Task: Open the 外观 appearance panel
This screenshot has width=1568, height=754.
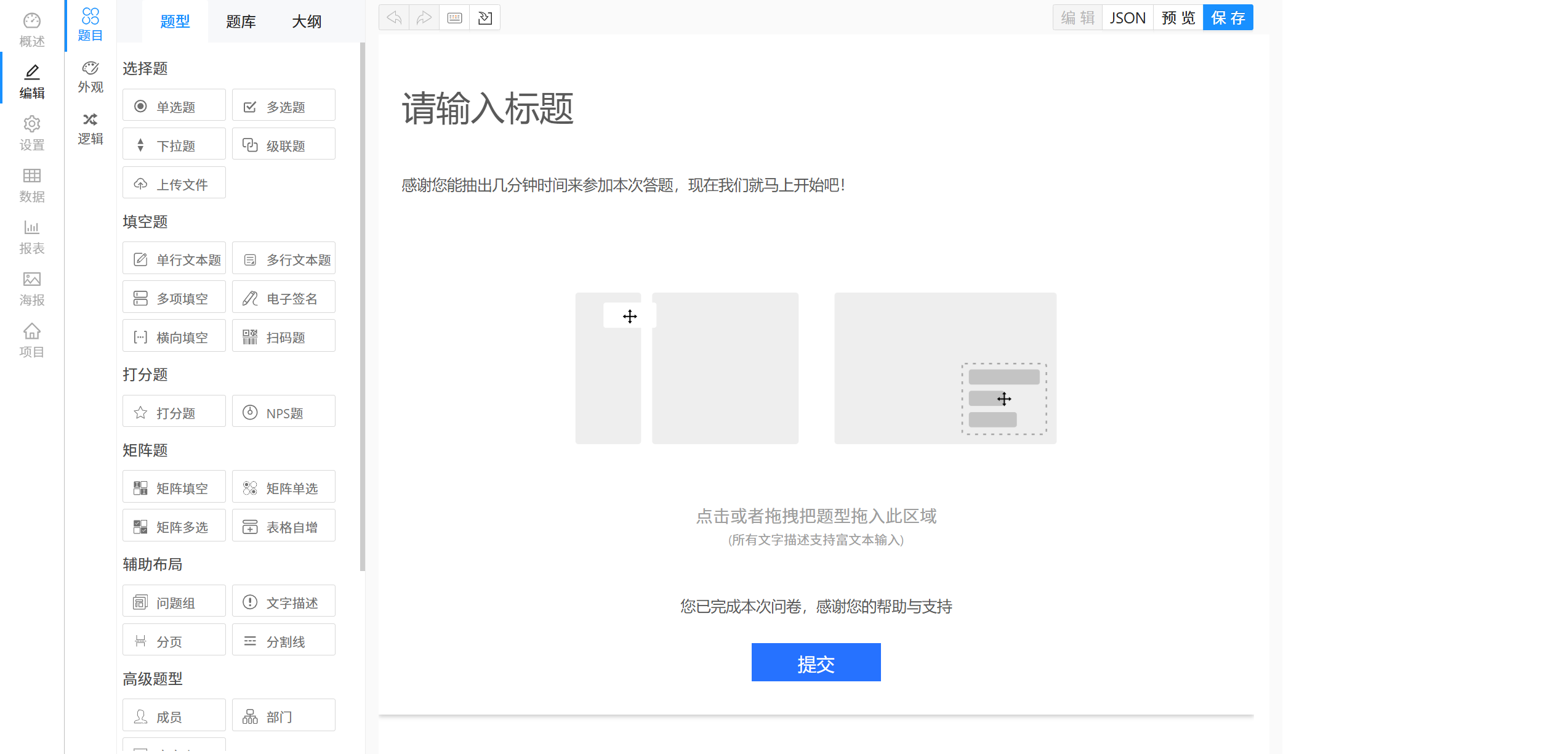Action: [x=90, y=77]
